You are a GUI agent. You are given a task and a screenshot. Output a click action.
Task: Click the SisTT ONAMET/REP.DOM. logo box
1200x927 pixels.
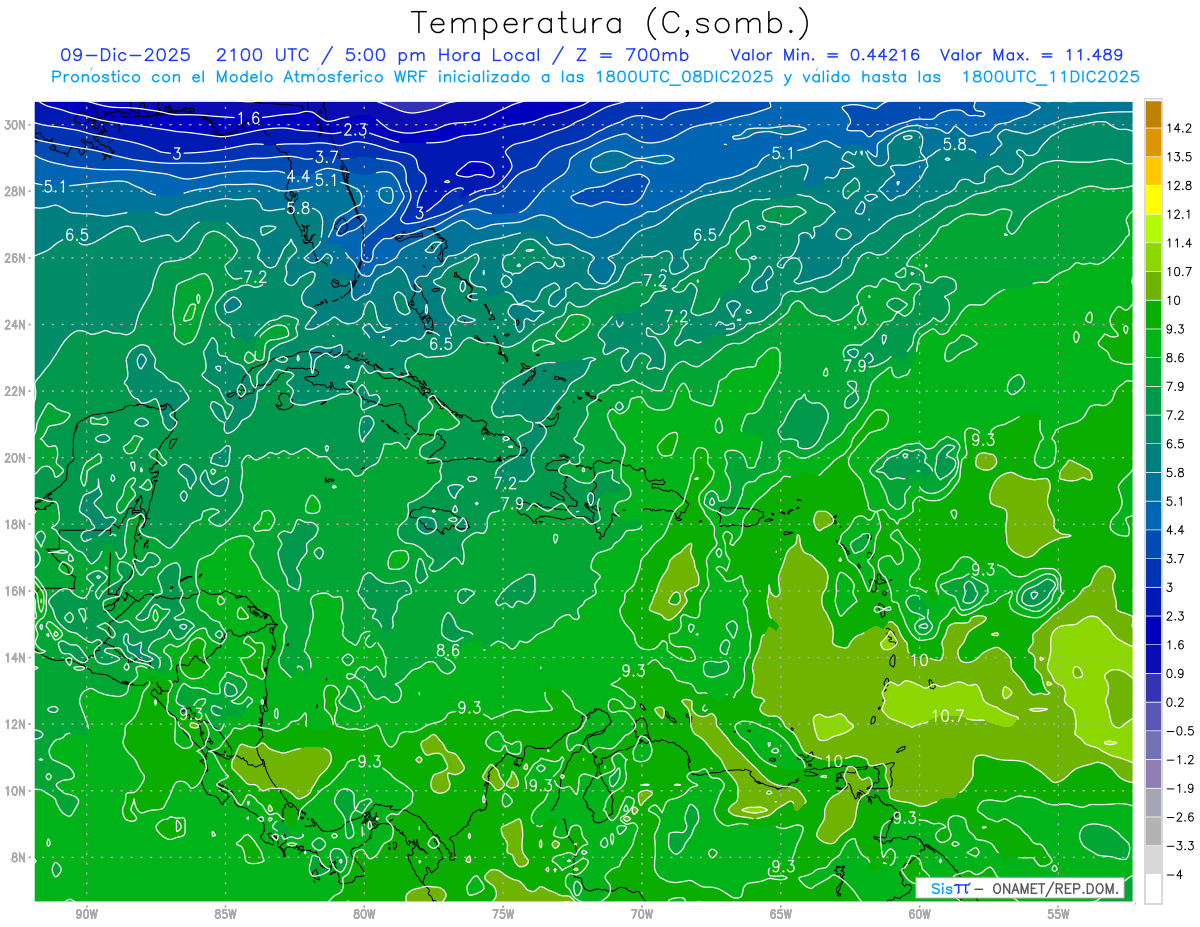coord(1020,888)
